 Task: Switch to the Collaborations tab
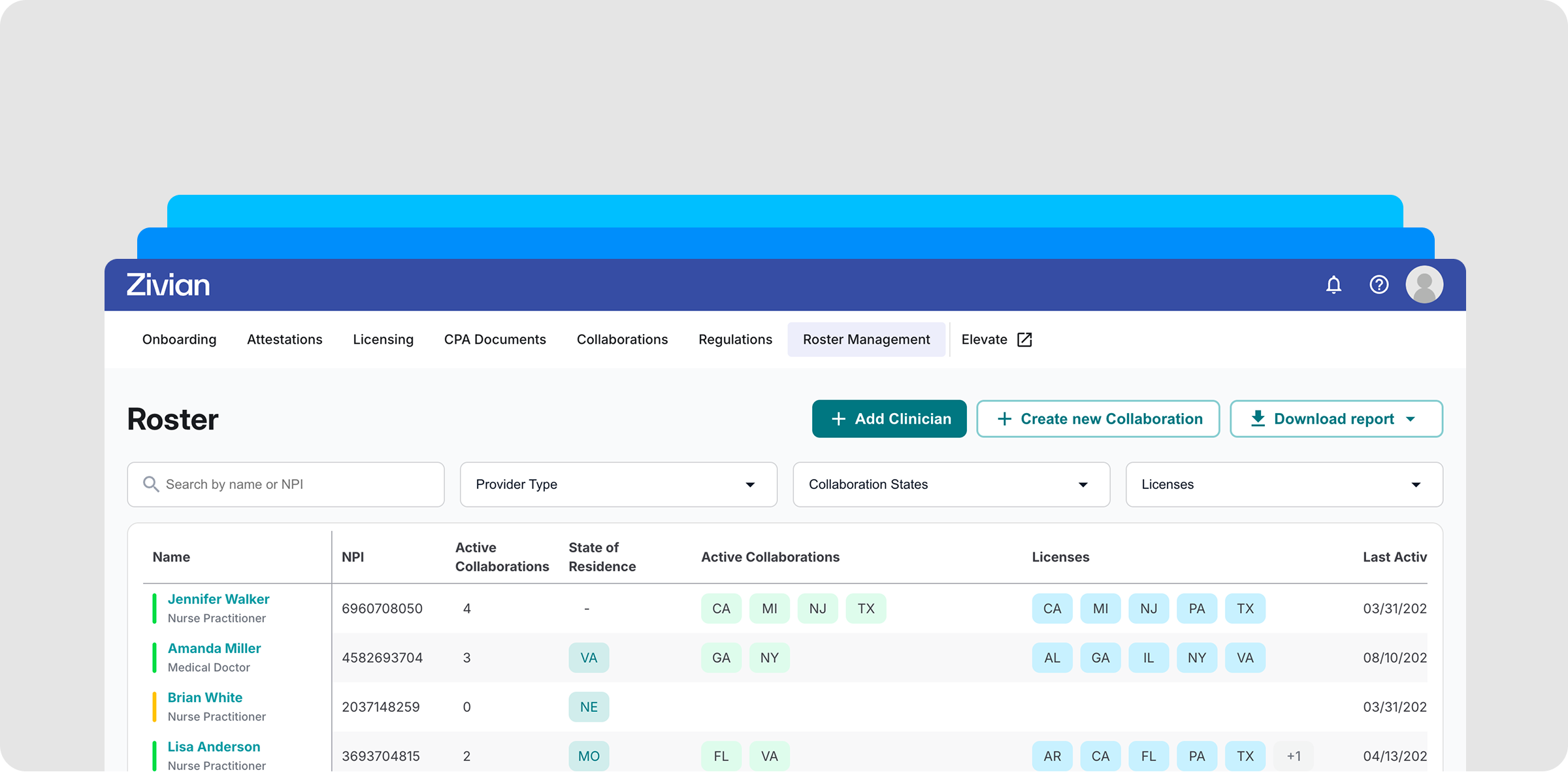coord(623,340)
